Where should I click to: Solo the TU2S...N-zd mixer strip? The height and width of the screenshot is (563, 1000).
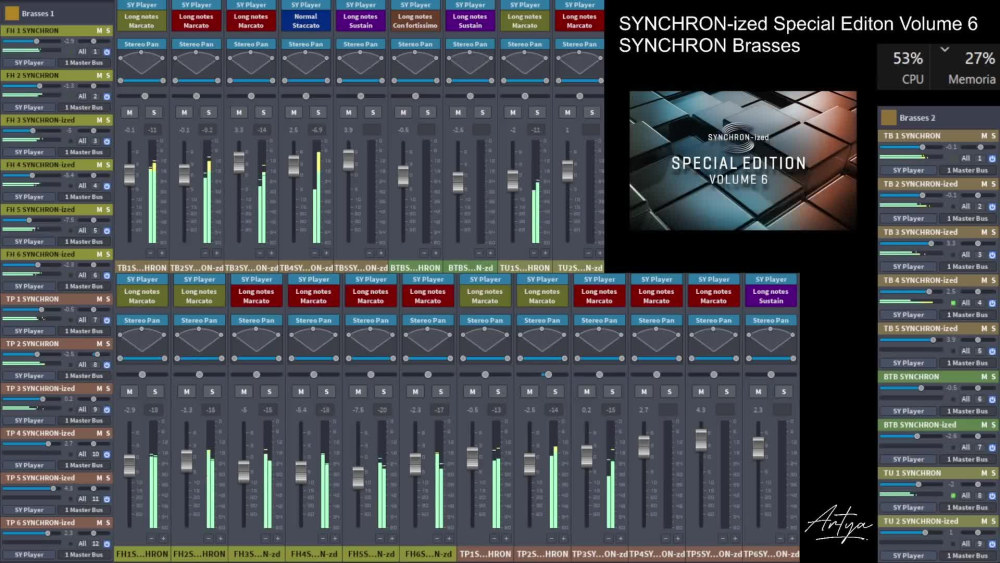coord(592,112)
